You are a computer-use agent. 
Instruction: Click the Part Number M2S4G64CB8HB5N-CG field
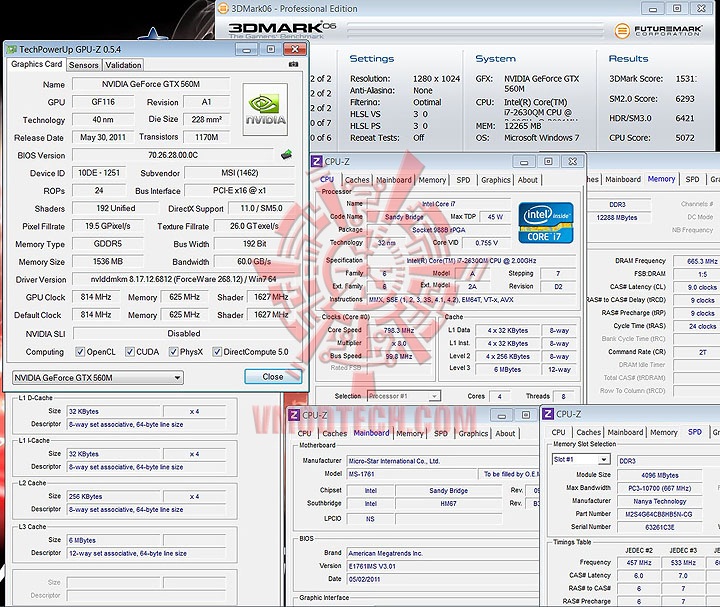[659, 514]
